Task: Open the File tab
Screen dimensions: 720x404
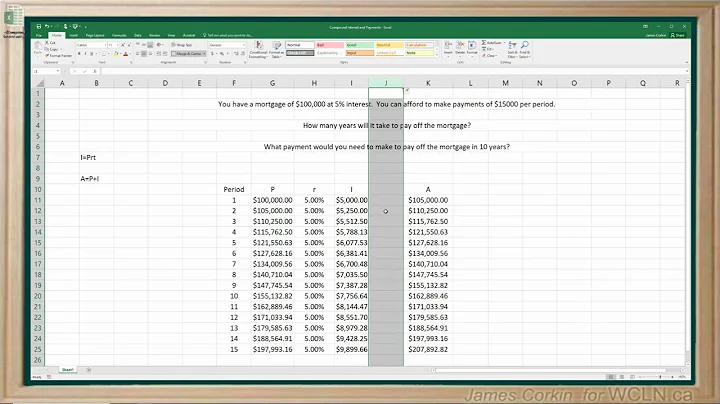Action: [39, 35]
